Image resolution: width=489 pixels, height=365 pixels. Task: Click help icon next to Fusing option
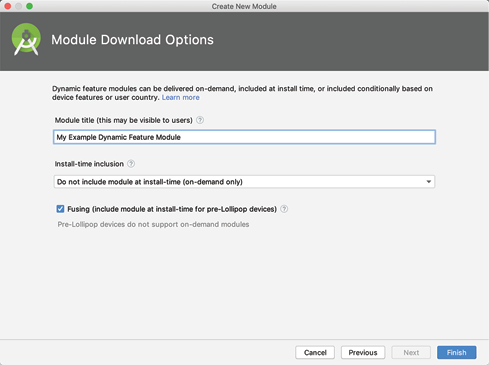(x=284, y=209)
